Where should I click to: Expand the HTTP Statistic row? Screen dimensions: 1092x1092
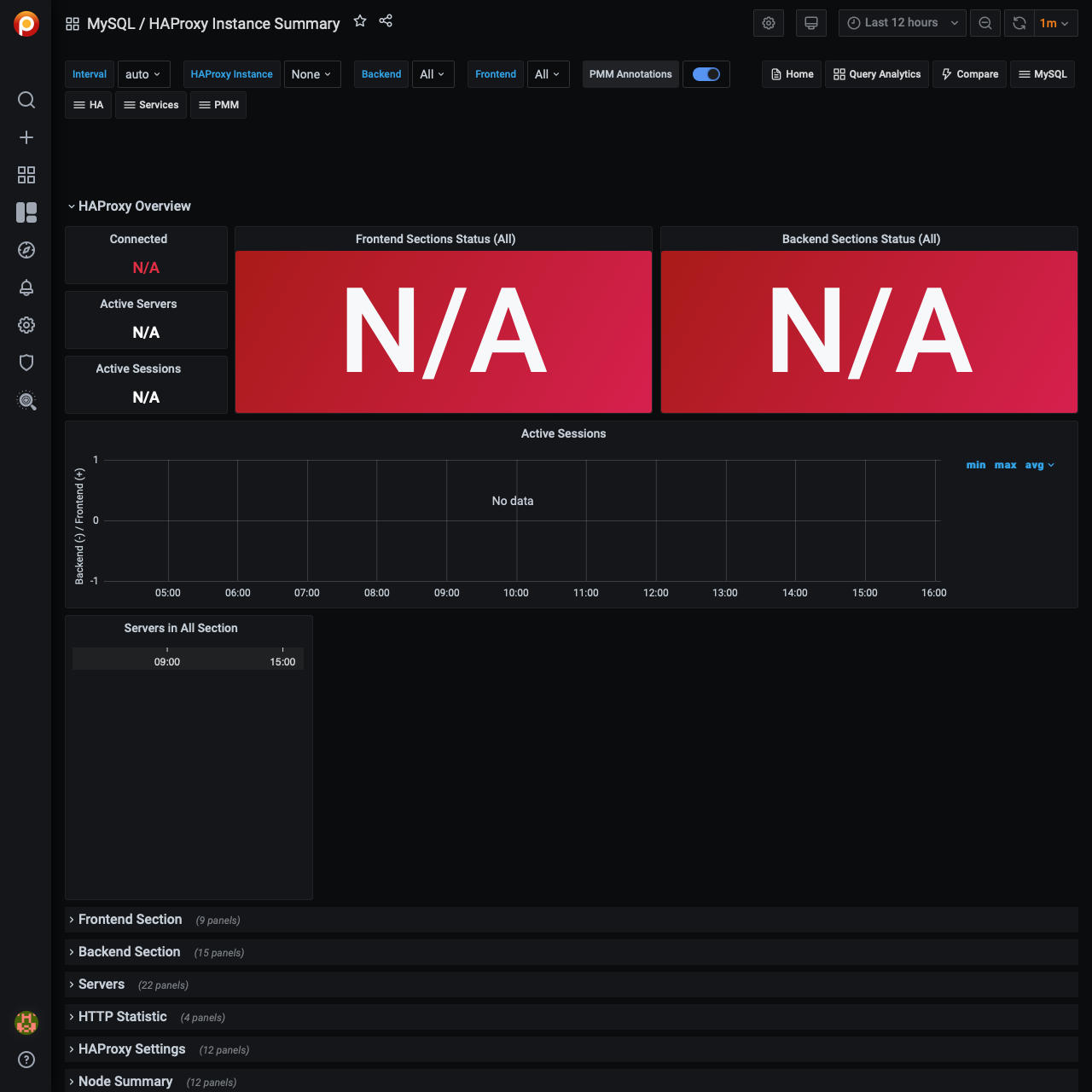(x=122, y=1017)
